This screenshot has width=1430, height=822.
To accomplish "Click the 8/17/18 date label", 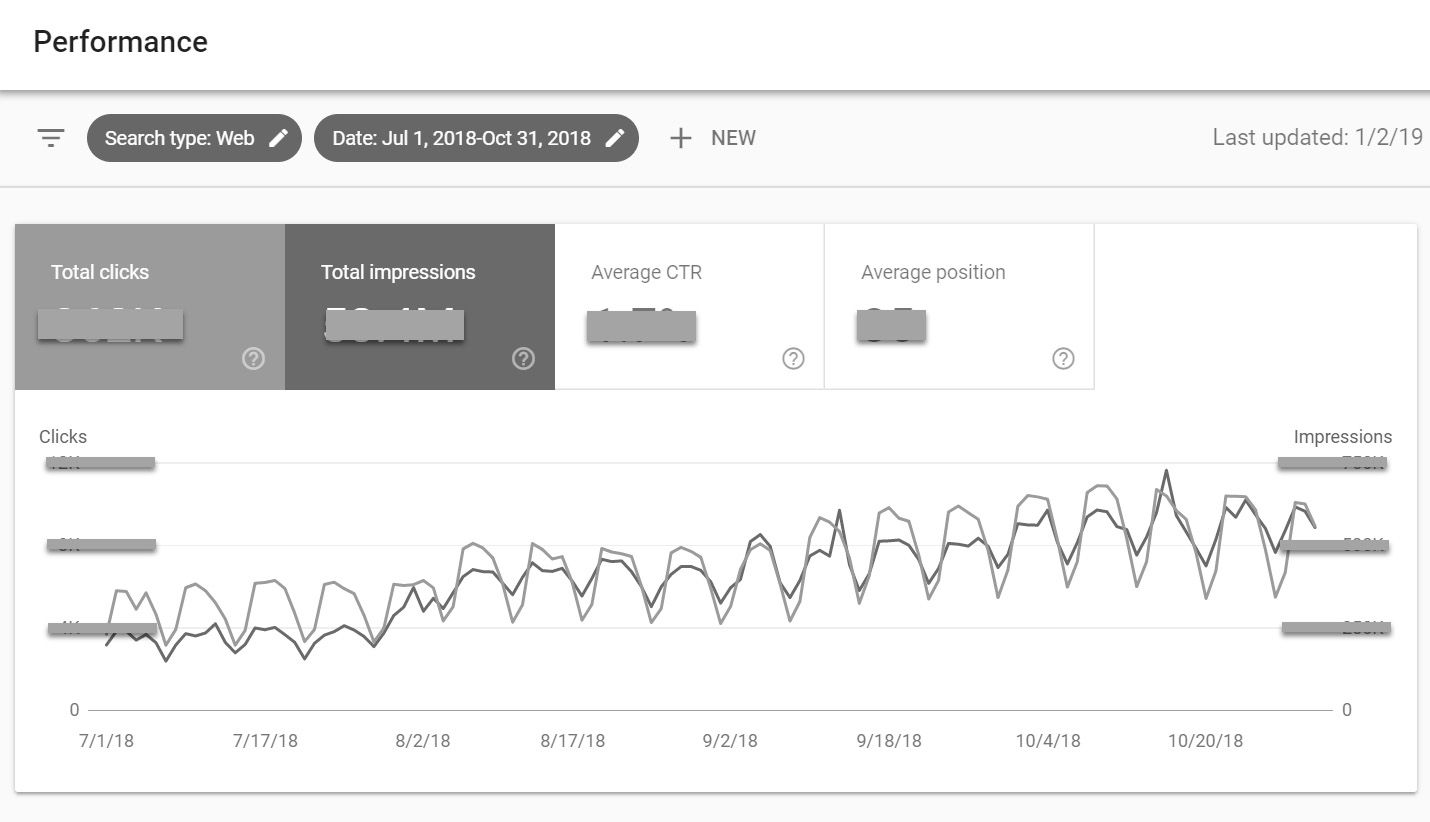I will pyautogui.click(x=573, y=741).
